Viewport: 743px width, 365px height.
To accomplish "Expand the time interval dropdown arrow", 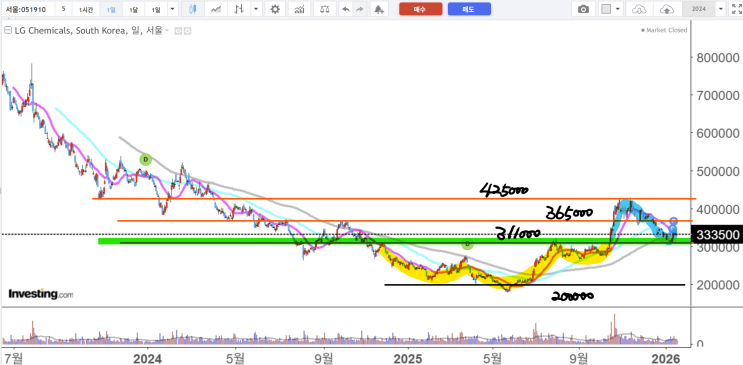I will [172, 9].
